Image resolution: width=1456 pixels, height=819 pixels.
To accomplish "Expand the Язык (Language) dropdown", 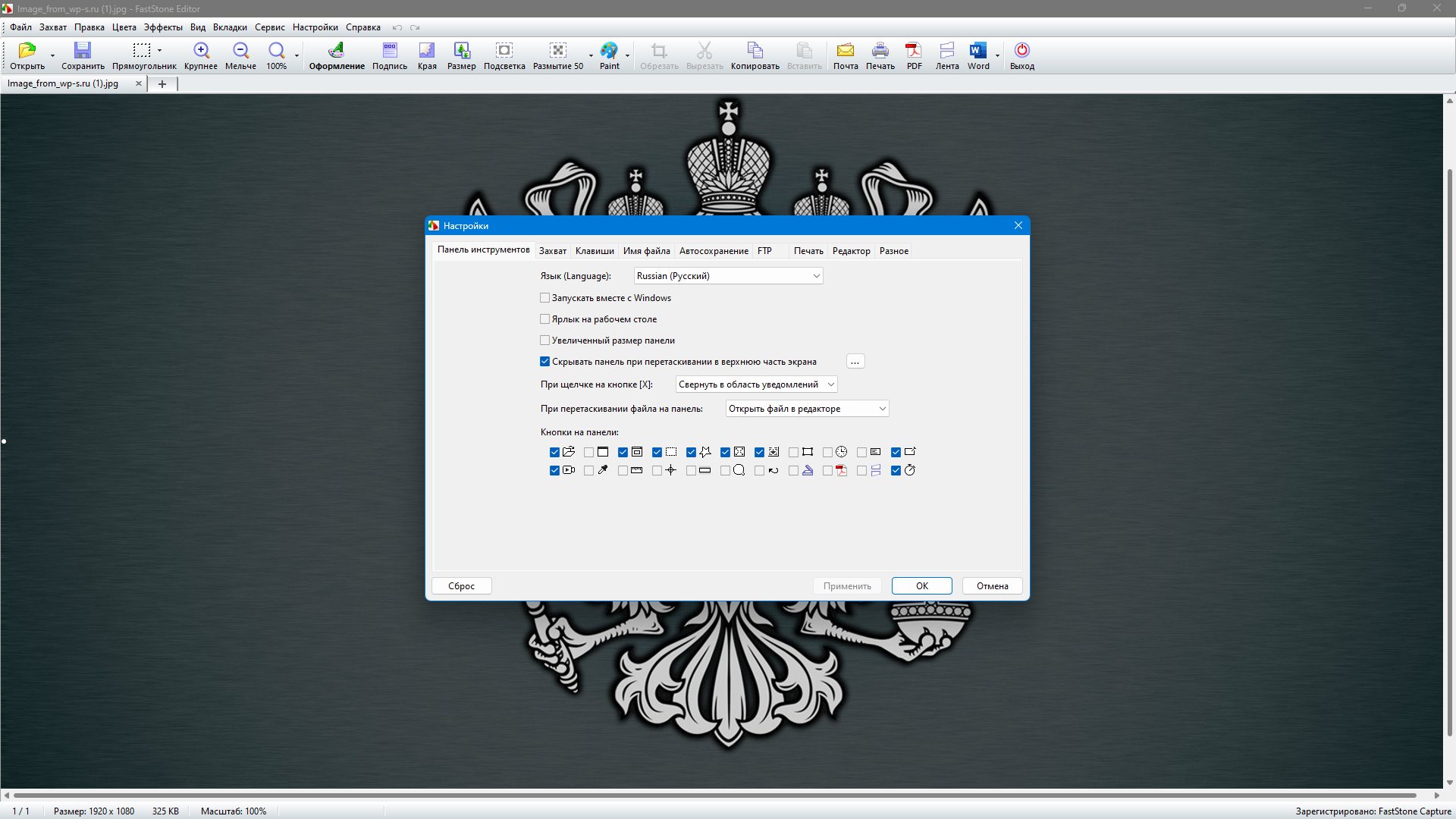I will click(816, 276).
